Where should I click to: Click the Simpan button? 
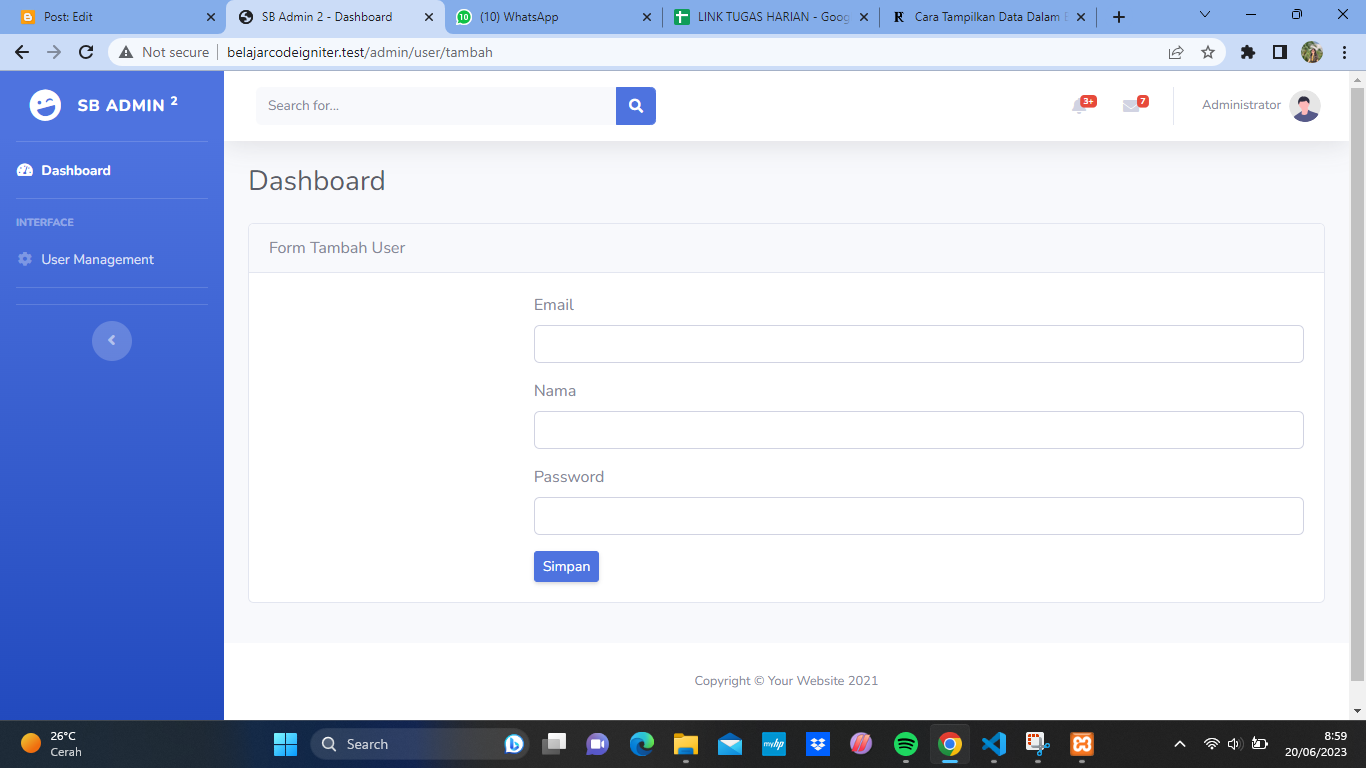[566, 566]
